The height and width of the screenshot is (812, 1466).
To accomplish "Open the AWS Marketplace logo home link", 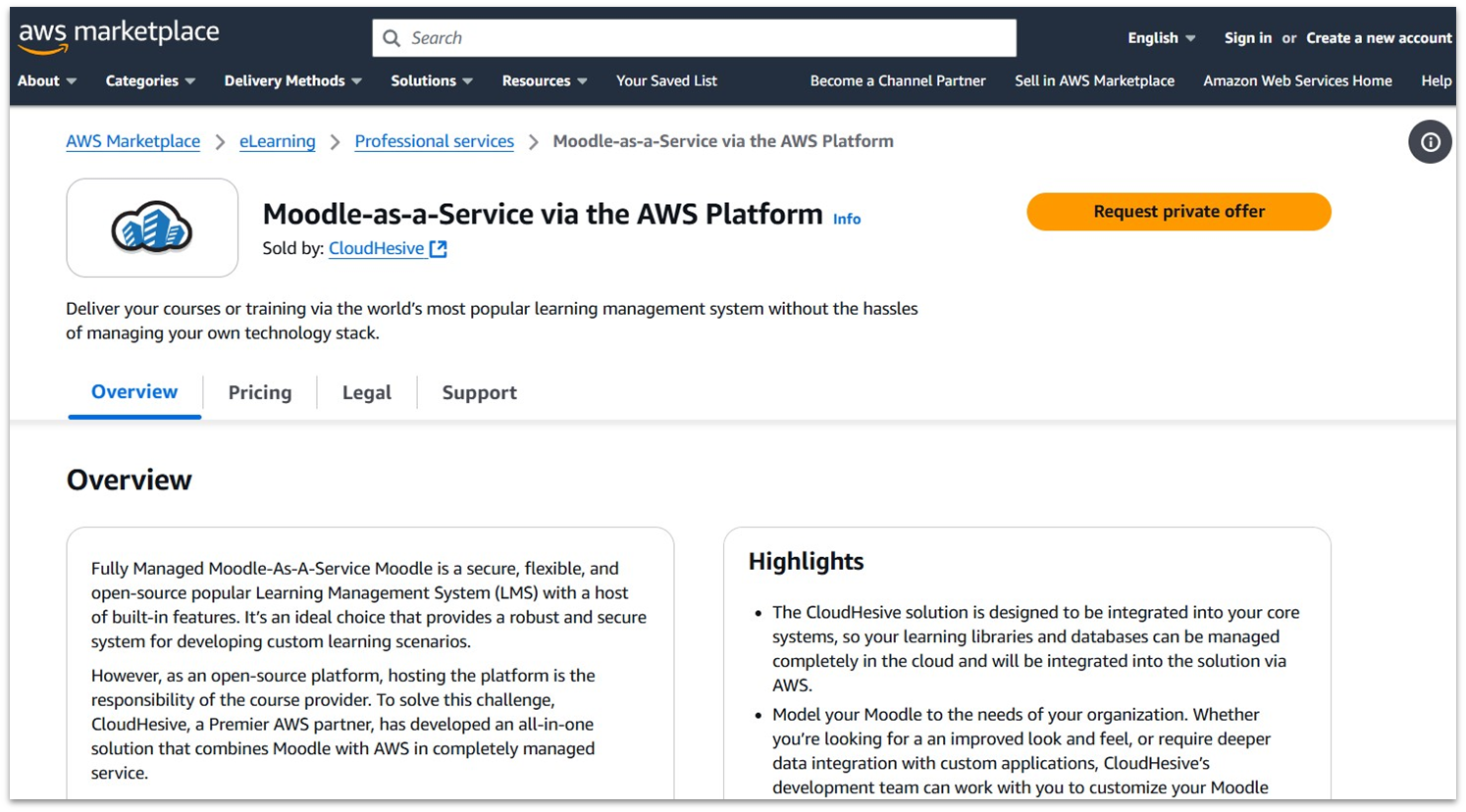I will coord(119,36).
